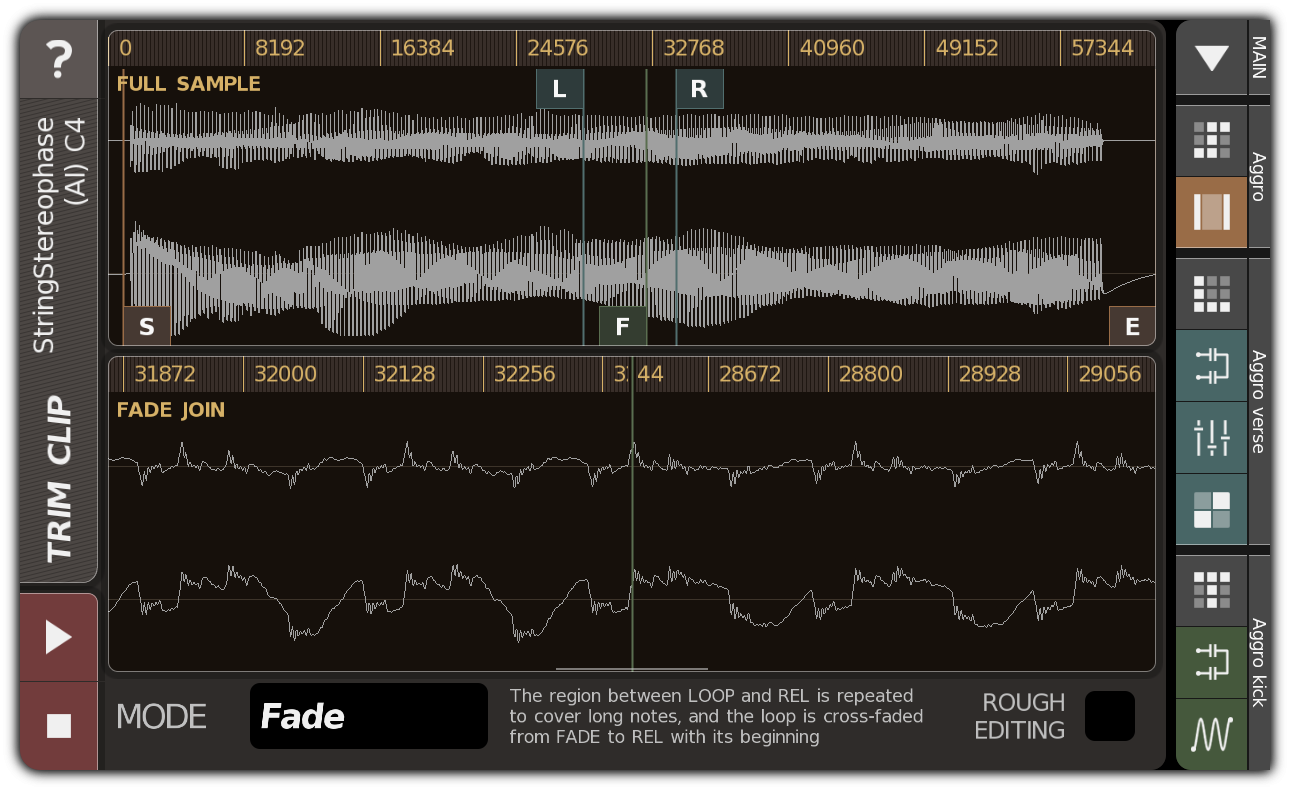Open the help question mark button
1290x790 pixels.
[x=59, y=60]
